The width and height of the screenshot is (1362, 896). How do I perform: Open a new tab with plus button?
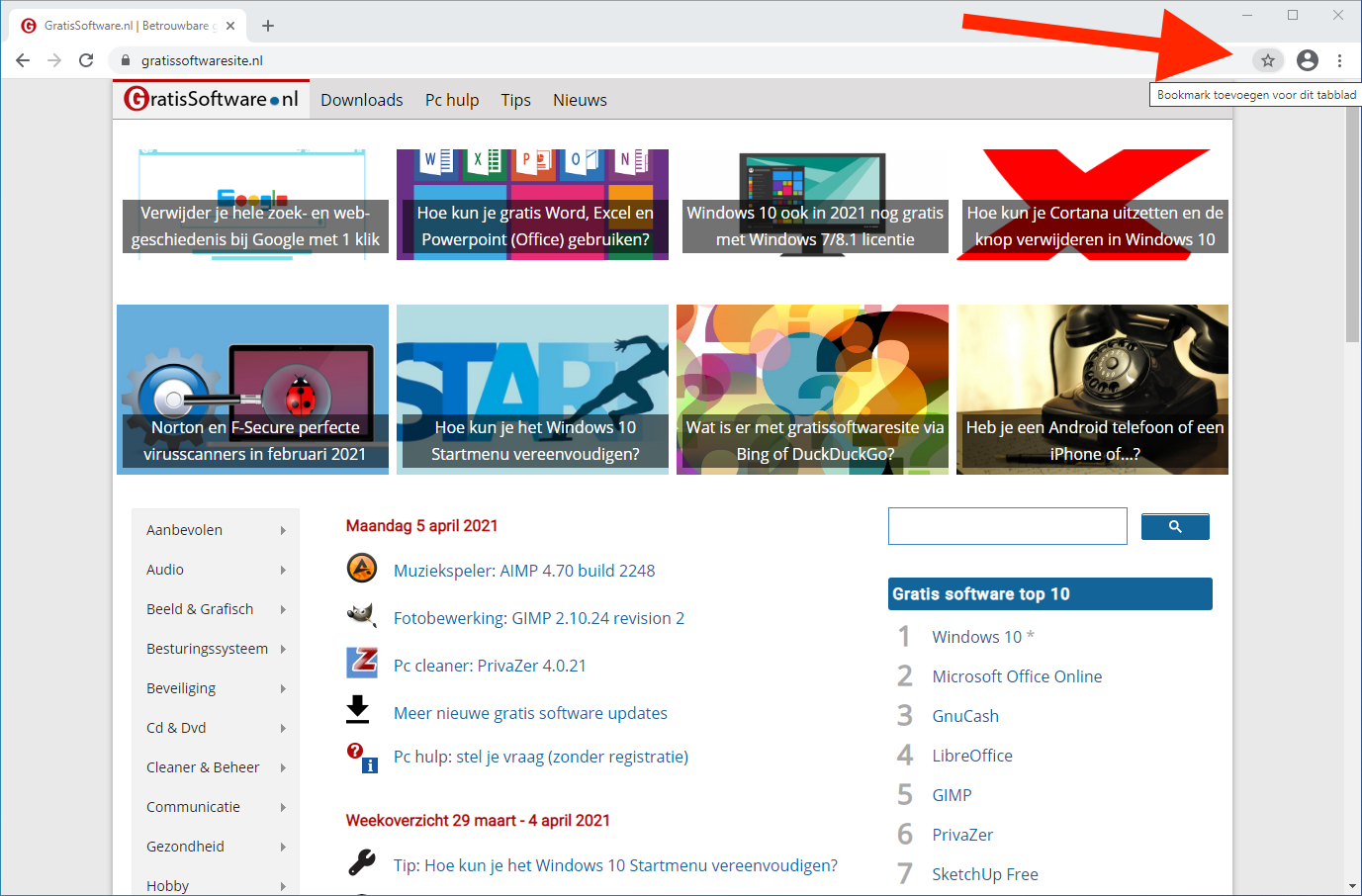click(268, 26)
